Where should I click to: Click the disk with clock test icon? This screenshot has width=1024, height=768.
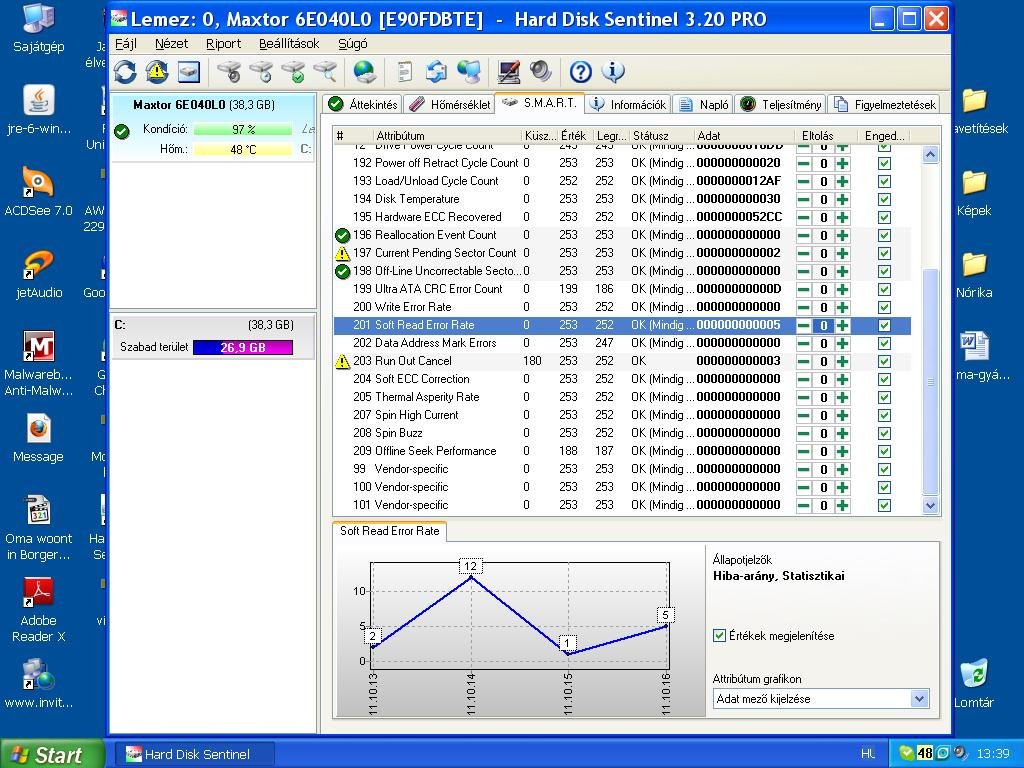point(261,72)
